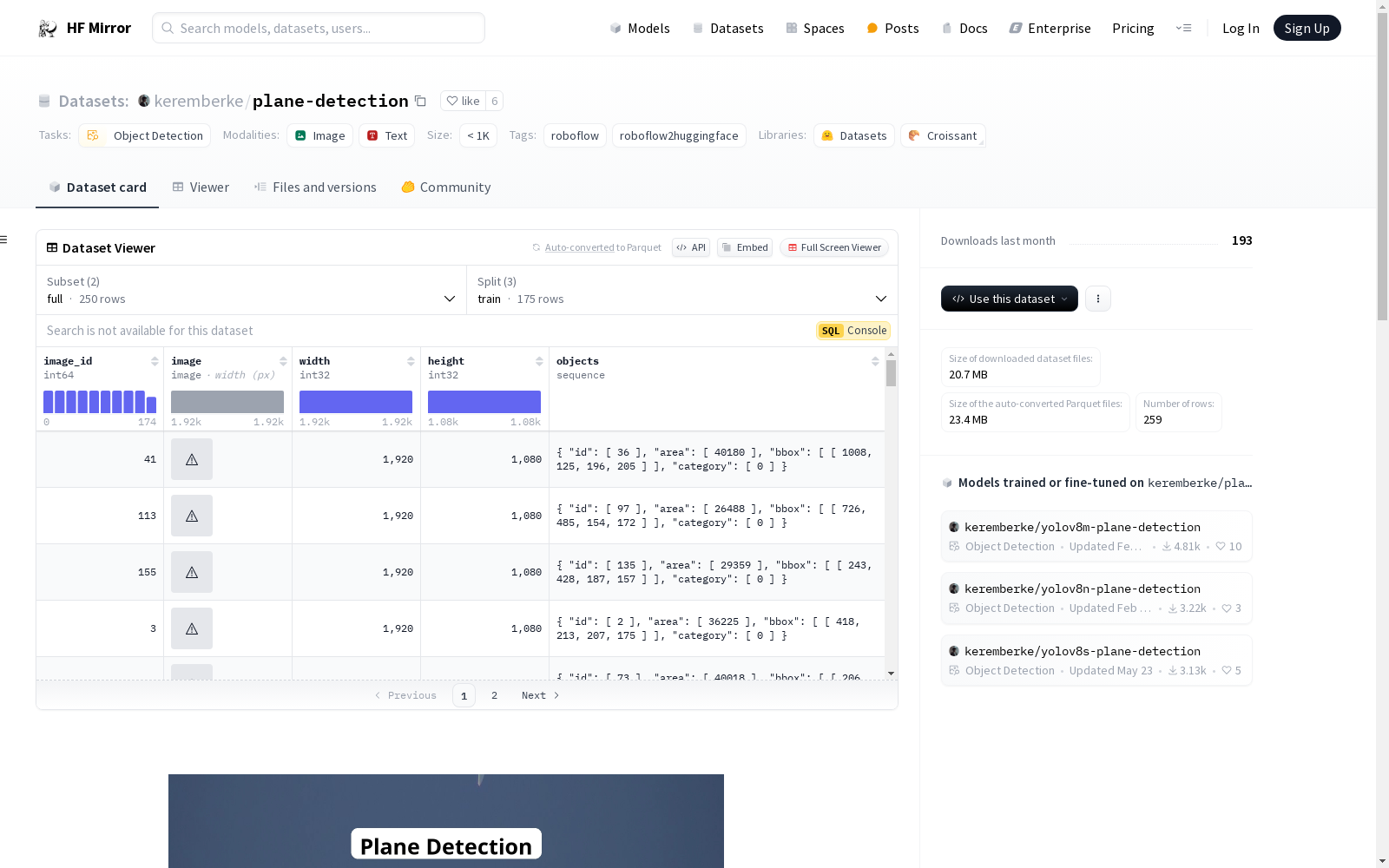Click the Sign Up button

(x=1307, y=28)
